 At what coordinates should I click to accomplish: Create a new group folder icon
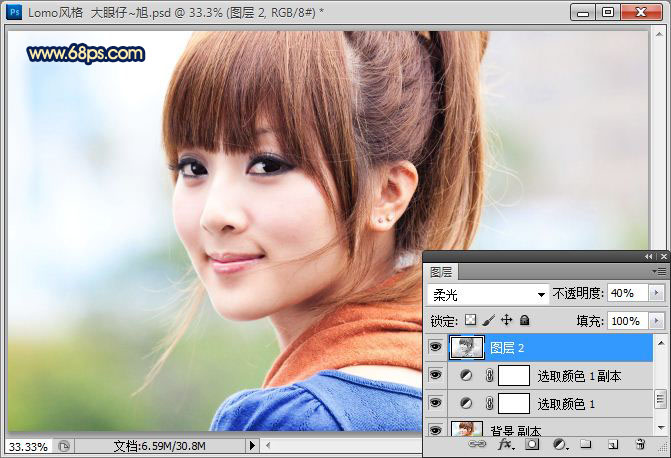(585, 444)
